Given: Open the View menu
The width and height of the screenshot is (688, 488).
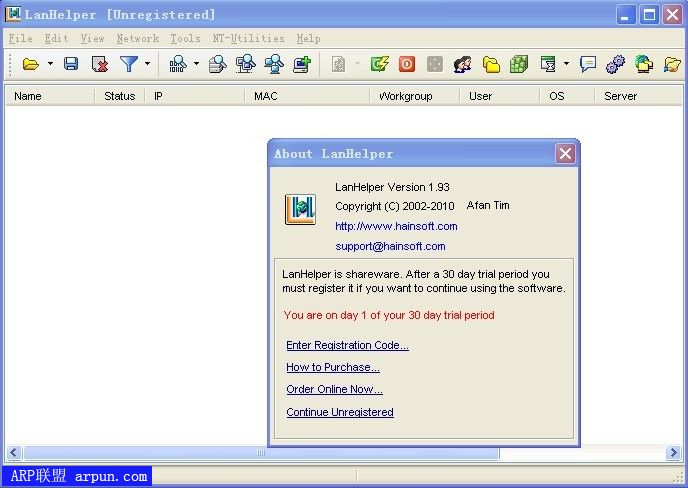Looking at the screenshot, I should tap(92, 39).
